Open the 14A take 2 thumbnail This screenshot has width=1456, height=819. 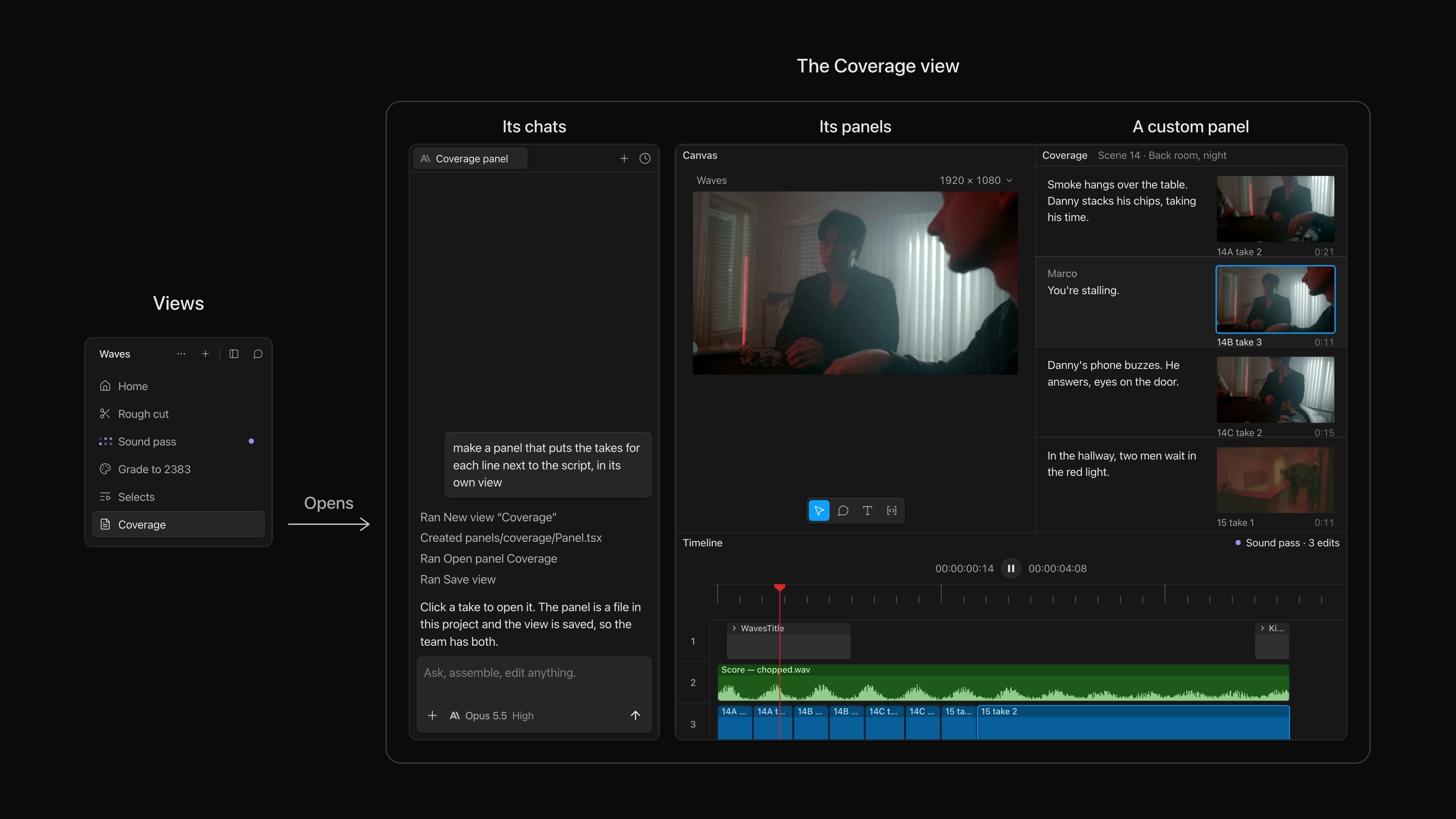click(x=1276, y=209)
